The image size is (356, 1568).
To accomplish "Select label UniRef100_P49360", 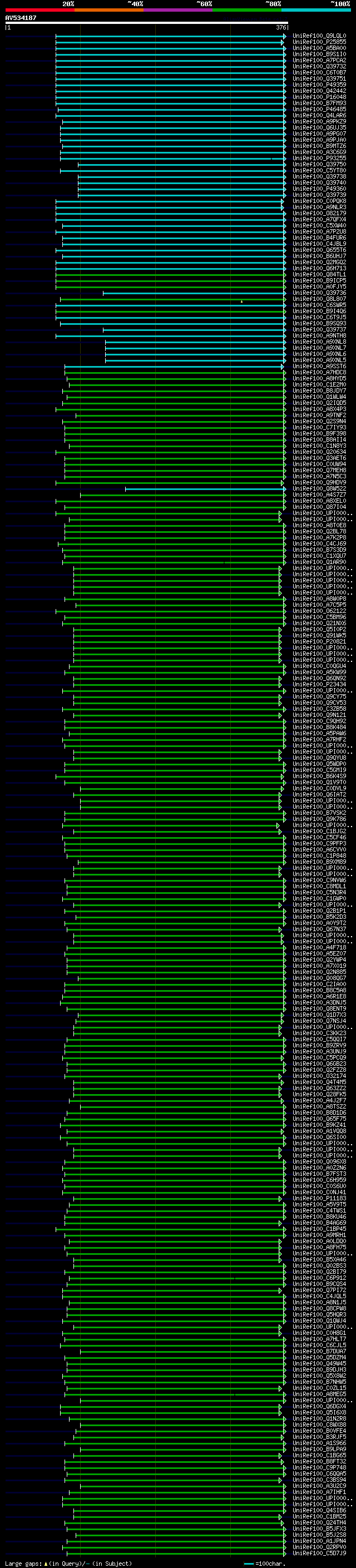I will tap(319, 189).
